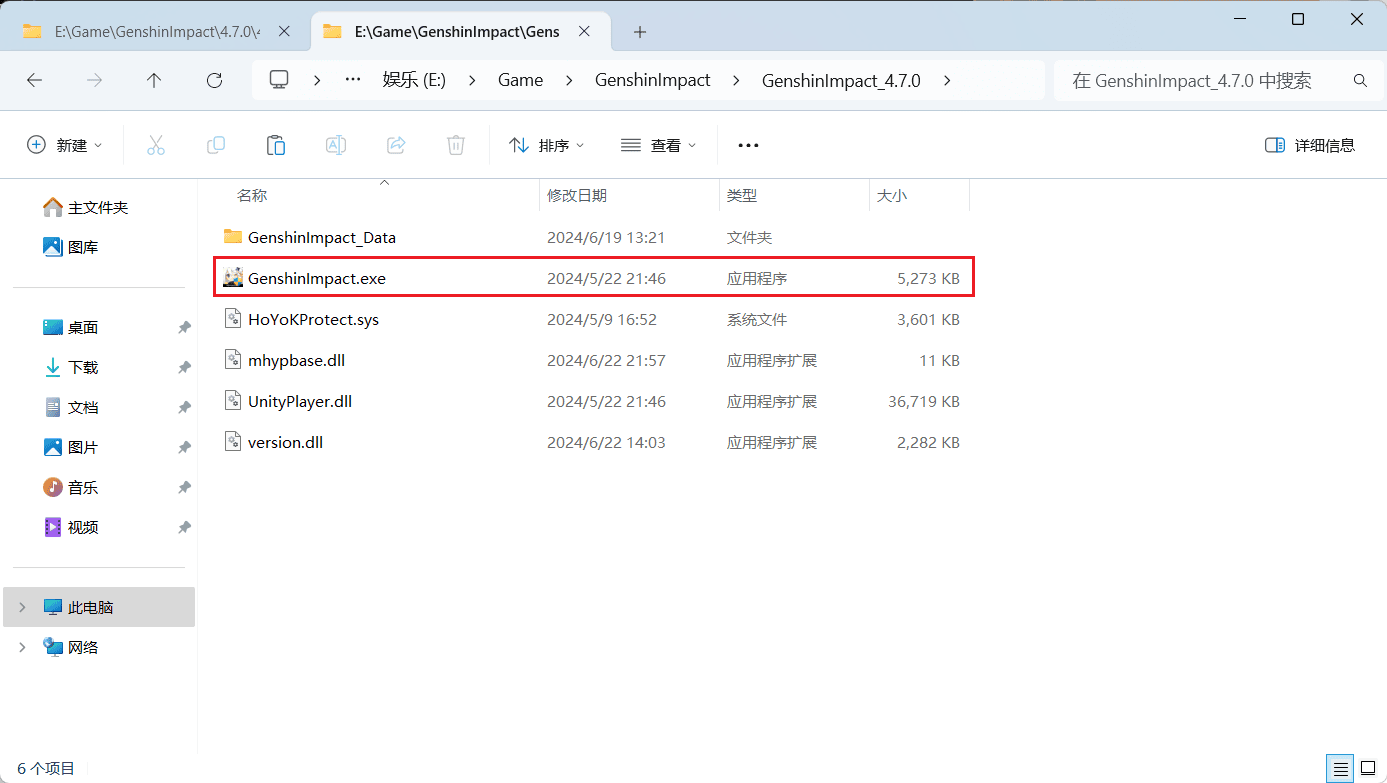Open the 新建 dropdown menu
The image size is (1387, 783).
tap(64, 145)
